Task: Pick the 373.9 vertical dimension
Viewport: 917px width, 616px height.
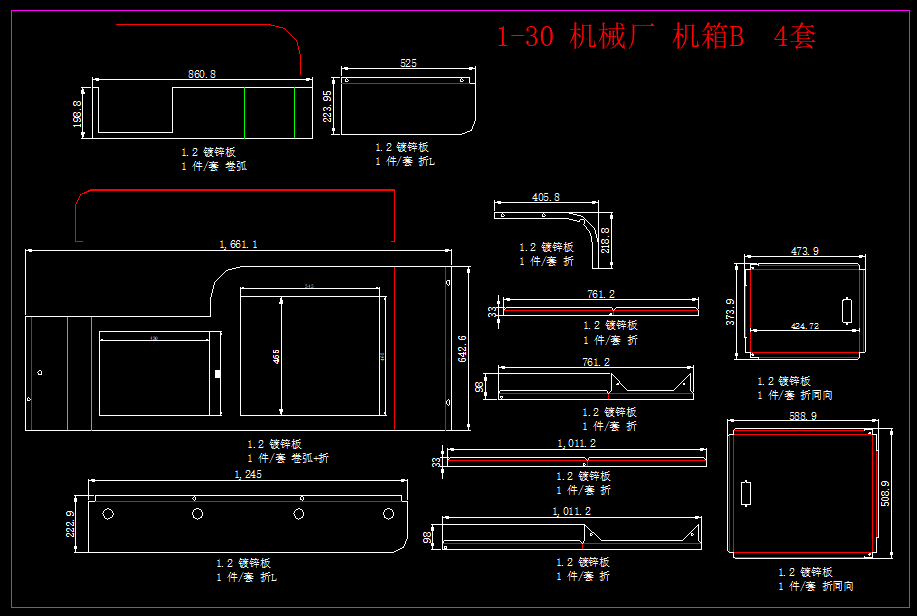Action: pos(730,311)
